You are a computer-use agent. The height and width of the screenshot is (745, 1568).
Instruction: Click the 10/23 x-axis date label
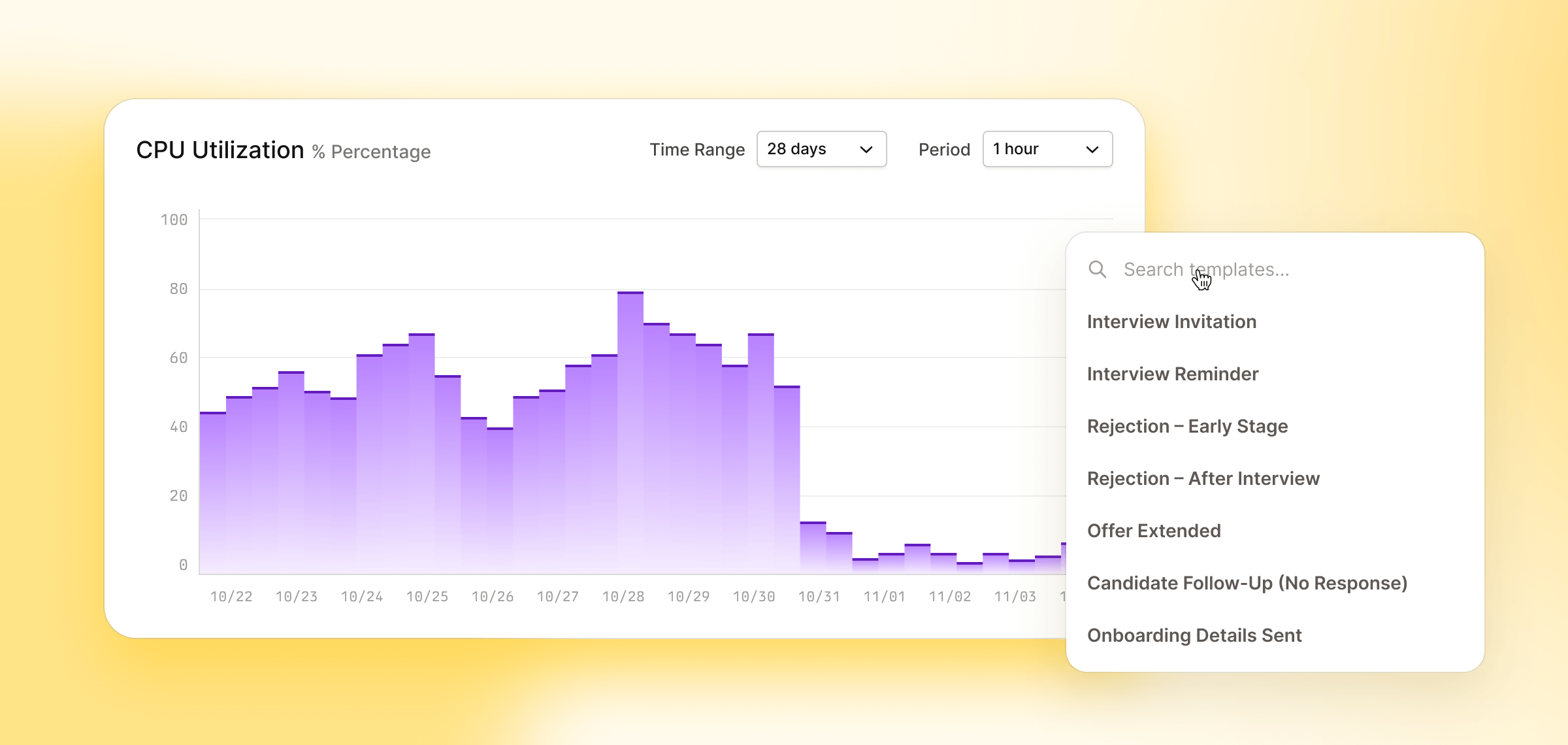[297, 597]
